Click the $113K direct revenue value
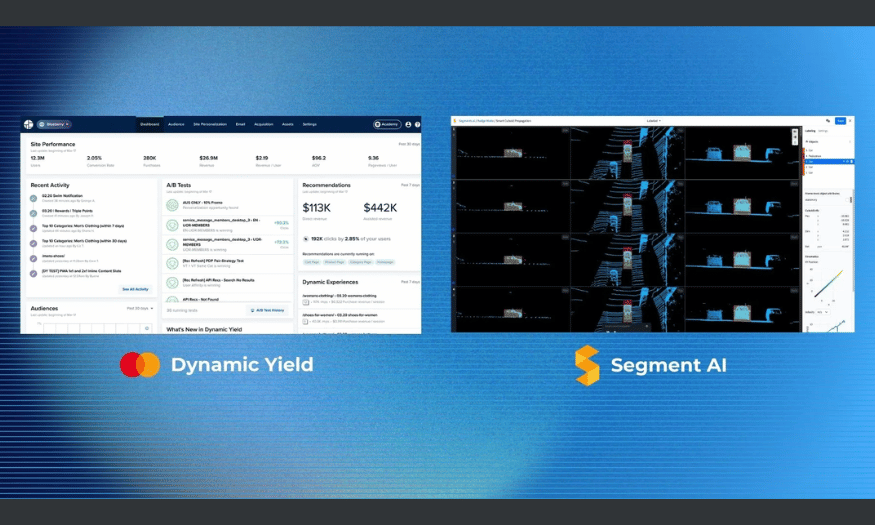This screenshot has height=525, width=875. point(316,208)
